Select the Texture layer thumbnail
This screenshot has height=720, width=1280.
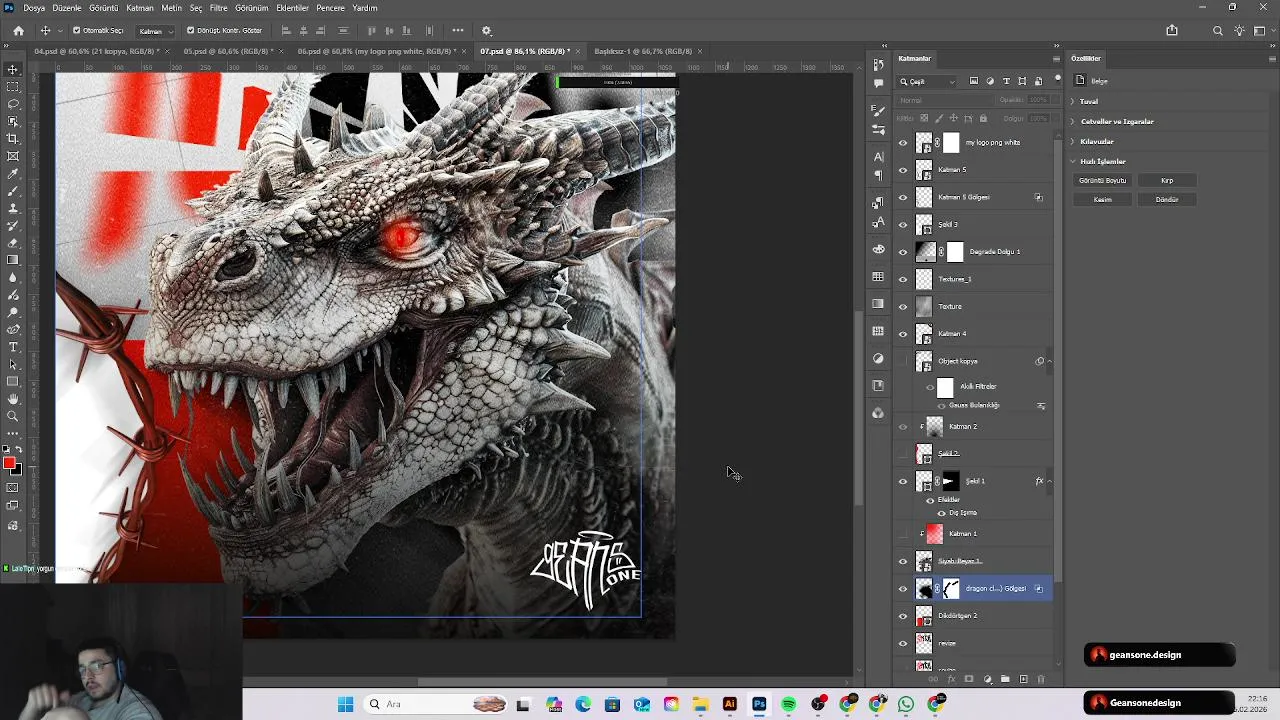pos(924,307)
